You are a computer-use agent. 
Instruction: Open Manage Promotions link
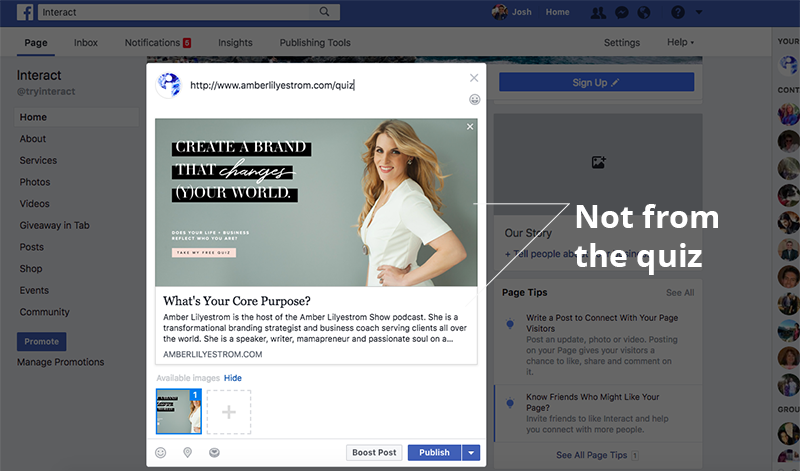tap(60, 362)
